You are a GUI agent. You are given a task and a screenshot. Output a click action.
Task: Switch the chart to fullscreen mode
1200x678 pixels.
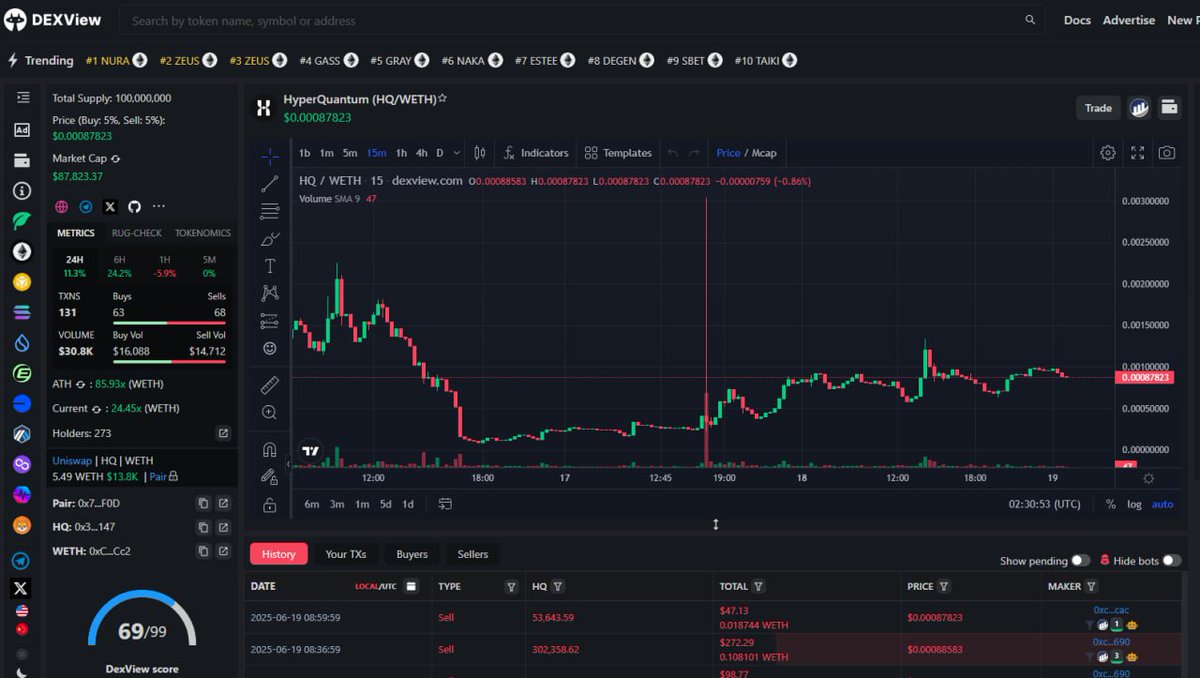[x=1137, y=153]
